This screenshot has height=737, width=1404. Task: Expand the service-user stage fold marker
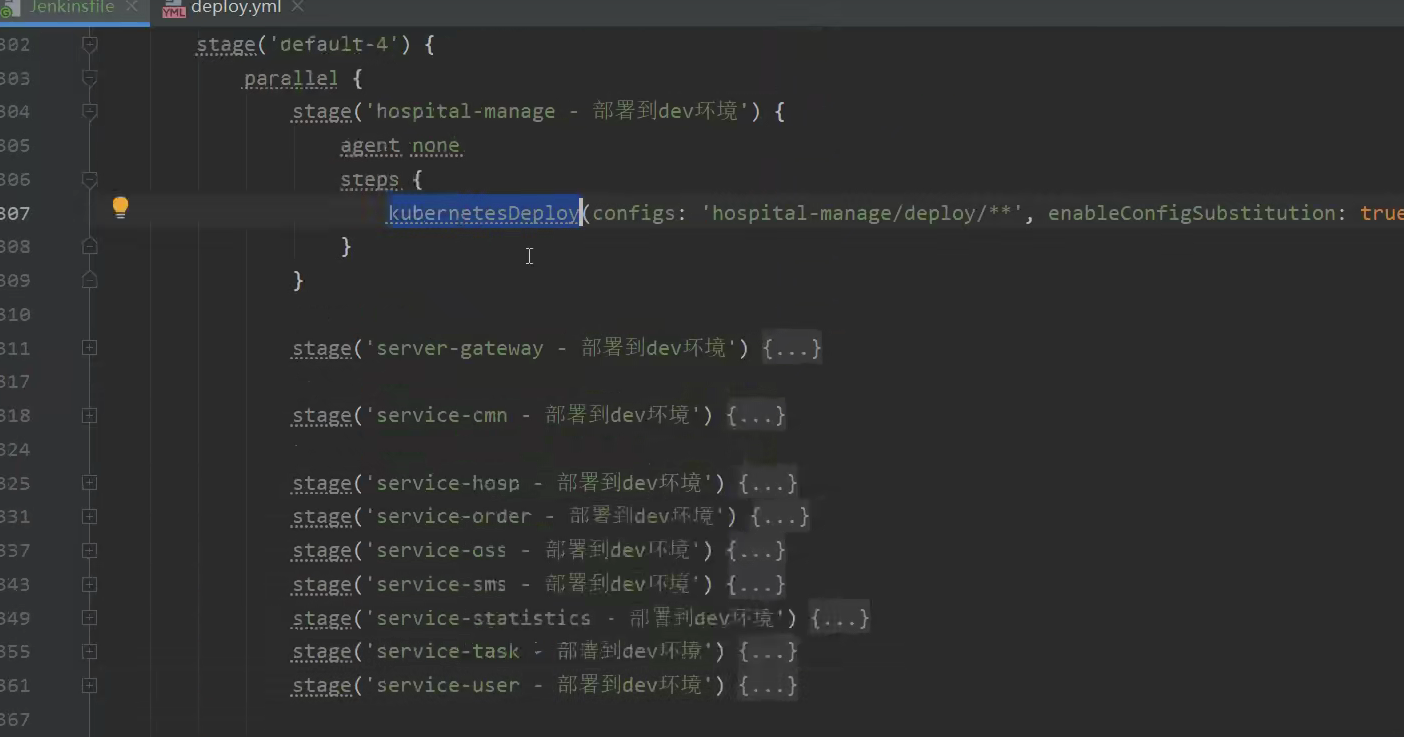(x=89, y=685)
